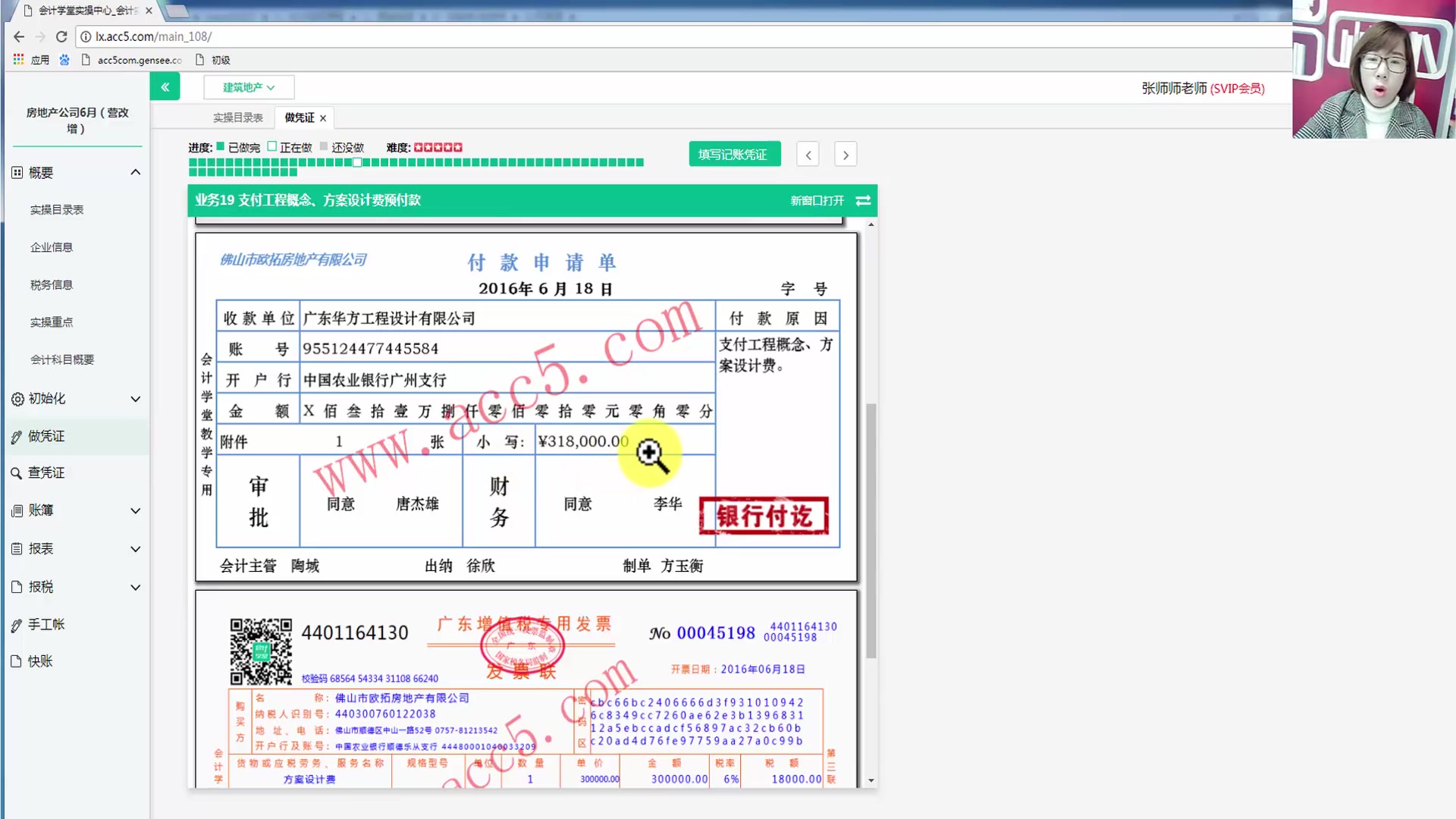Click the browser back arrow

tap(19, 36)
